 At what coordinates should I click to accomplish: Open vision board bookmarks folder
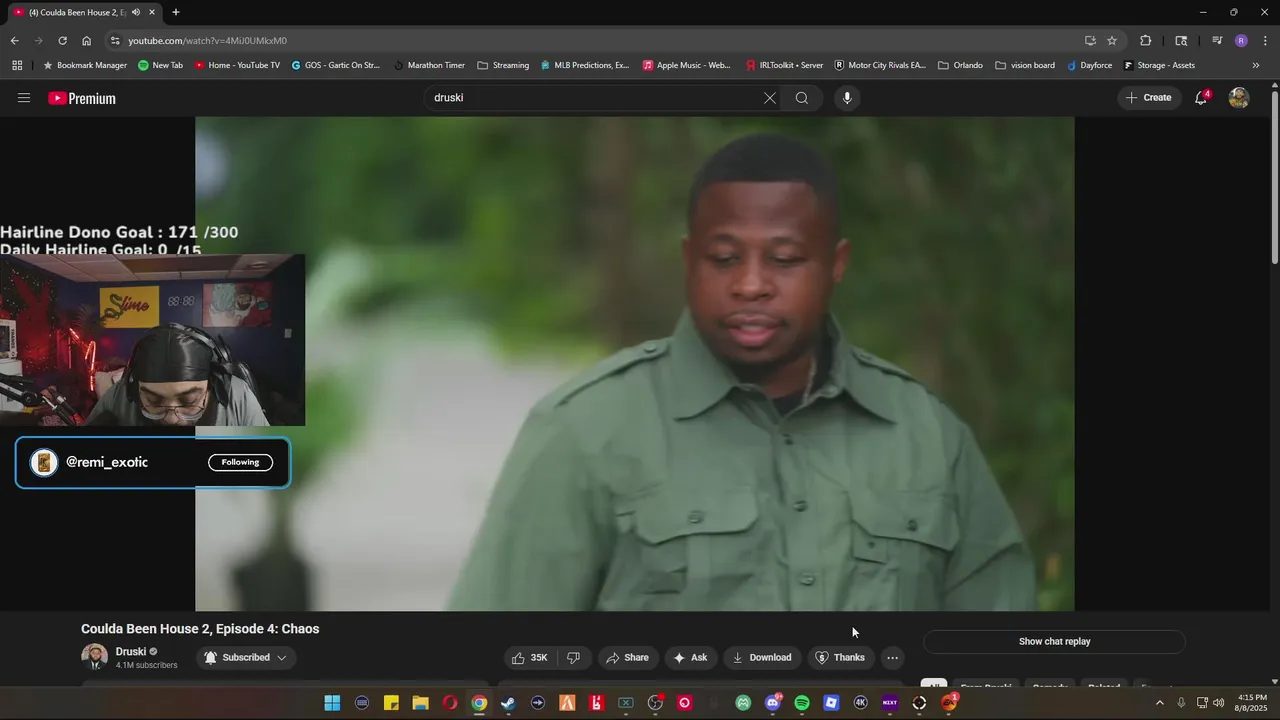[x=1025, y=65]
